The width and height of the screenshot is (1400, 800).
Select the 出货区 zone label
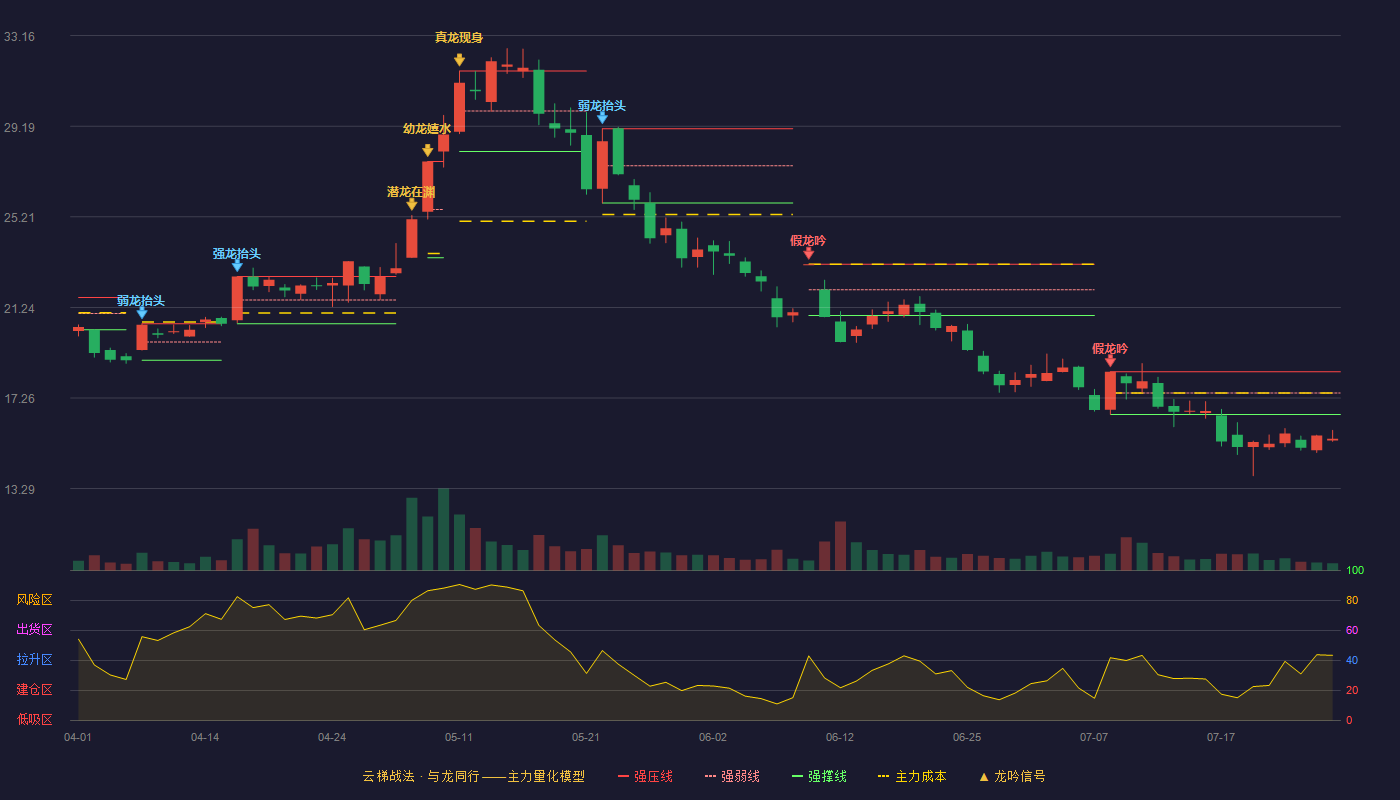(34, 630)
